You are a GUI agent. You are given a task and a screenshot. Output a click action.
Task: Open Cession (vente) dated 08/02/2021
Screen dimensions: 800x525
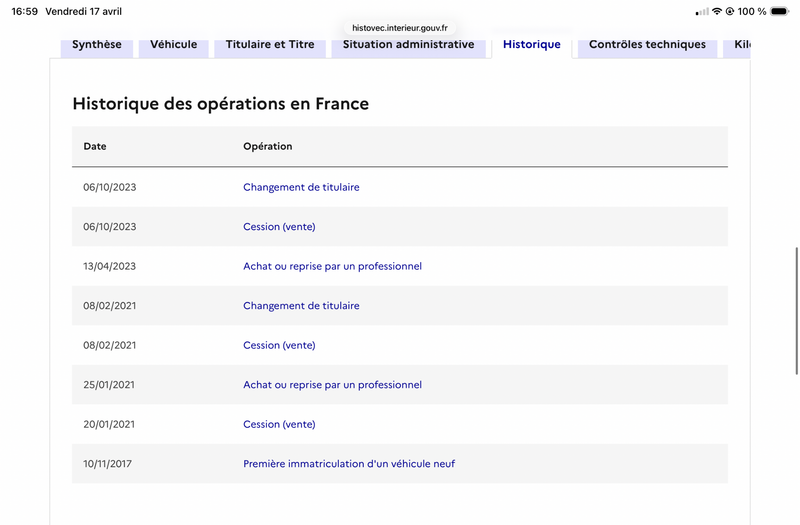pyautogui.click(x=279, y=345)
